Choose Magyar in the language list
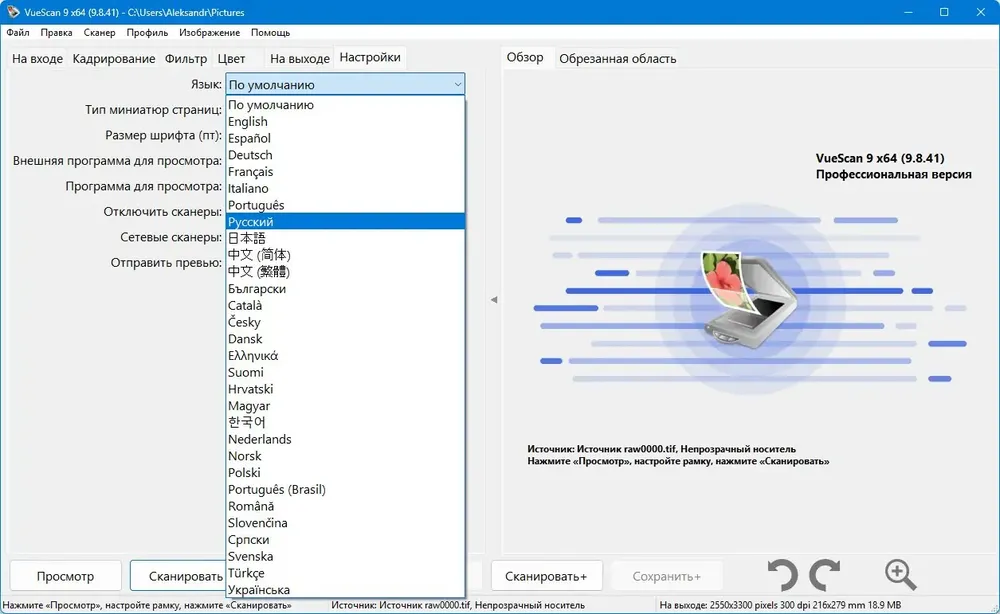Screen dimensions: 1000x614 (x=345, y=406)
